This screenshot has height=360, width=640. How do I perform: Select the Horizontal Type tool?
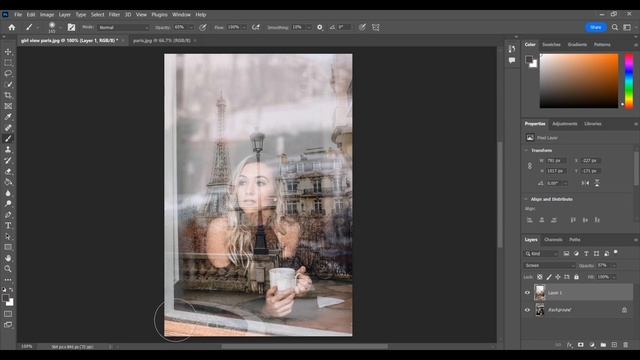point(8,225)
